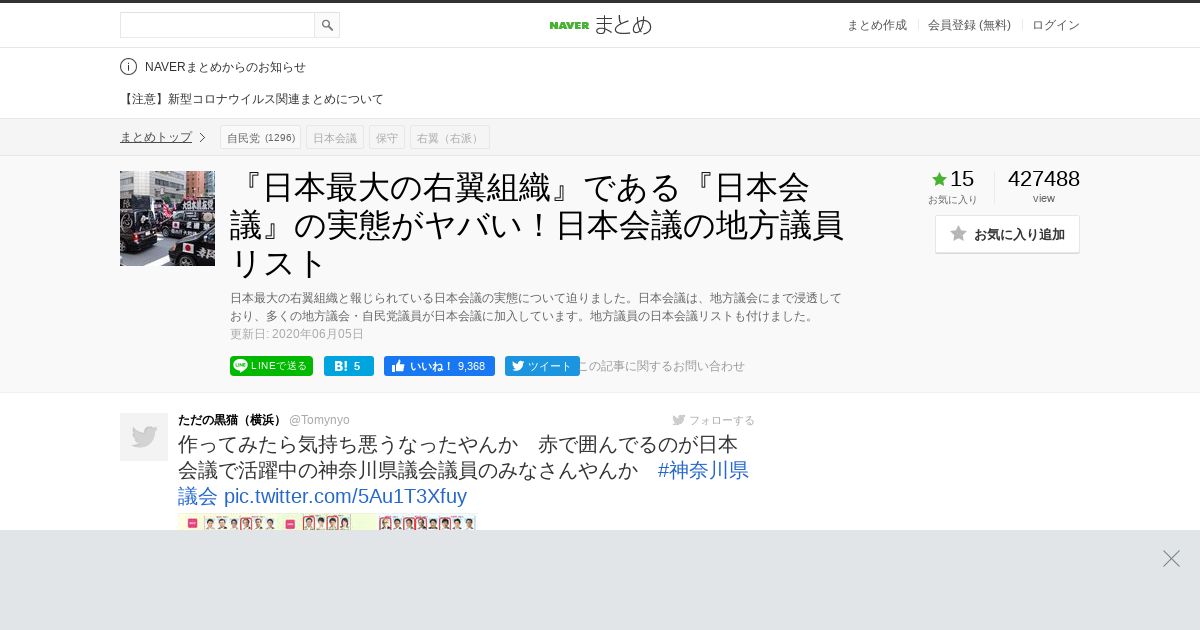Click 更新日: 2020年06月05日 text
Viewport: 1200px width, 630px height.
pos(297,334)
